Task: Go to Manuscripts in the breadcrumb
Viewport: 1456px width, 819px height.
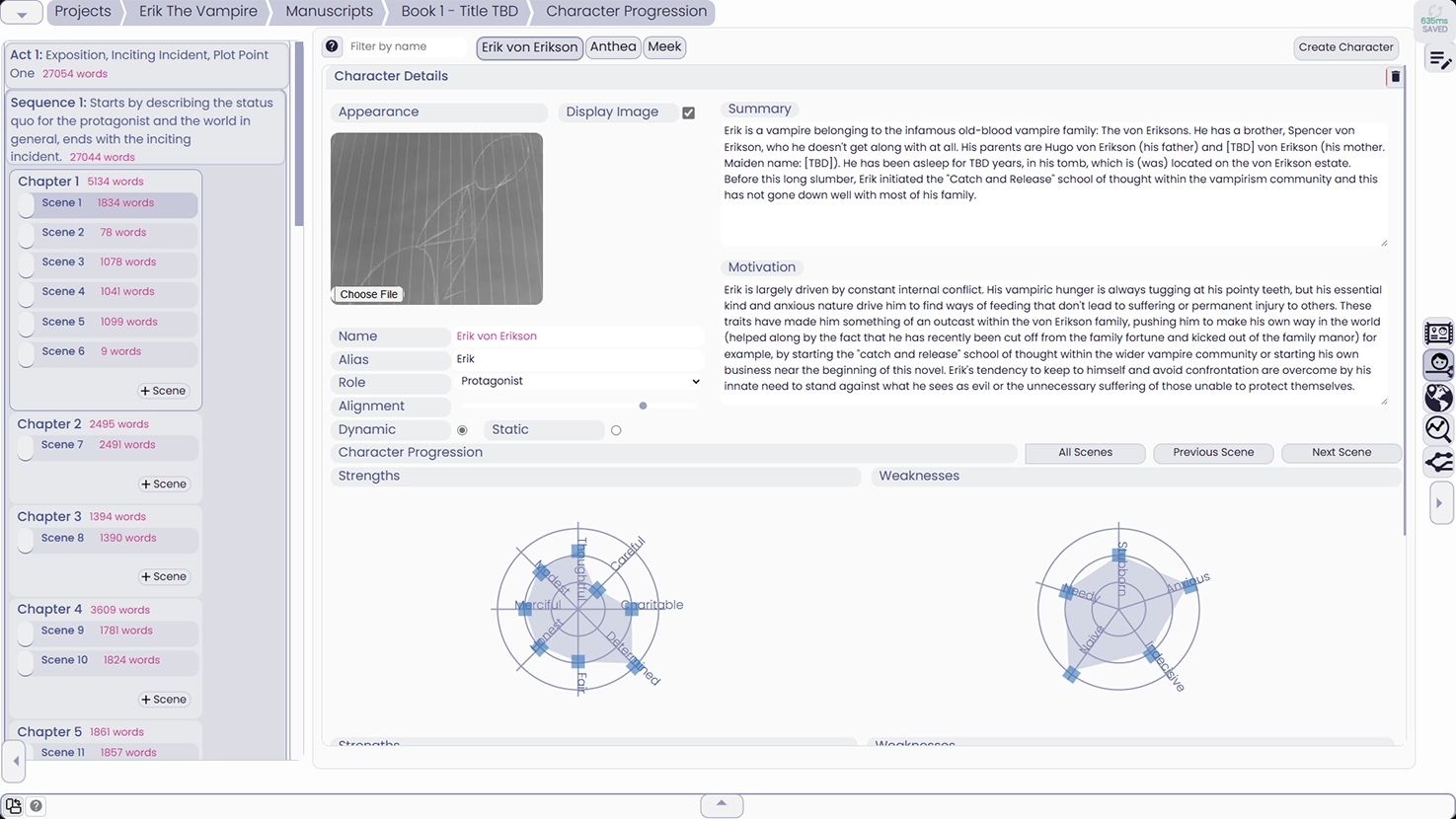Action: click(x=329, y=12)
